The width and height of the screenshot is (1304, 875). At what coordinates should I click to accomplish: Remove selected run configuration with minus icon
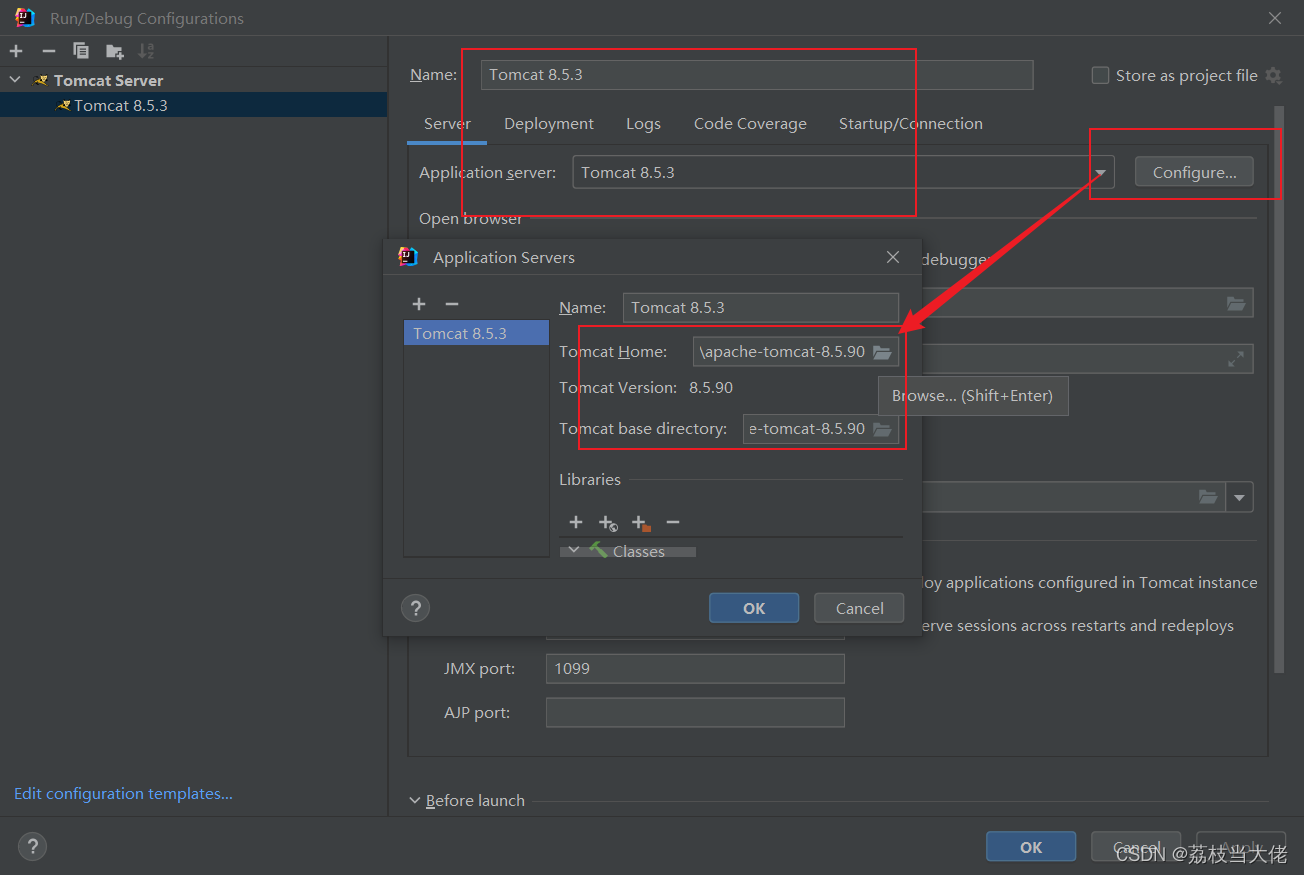[x=48, y=51]
